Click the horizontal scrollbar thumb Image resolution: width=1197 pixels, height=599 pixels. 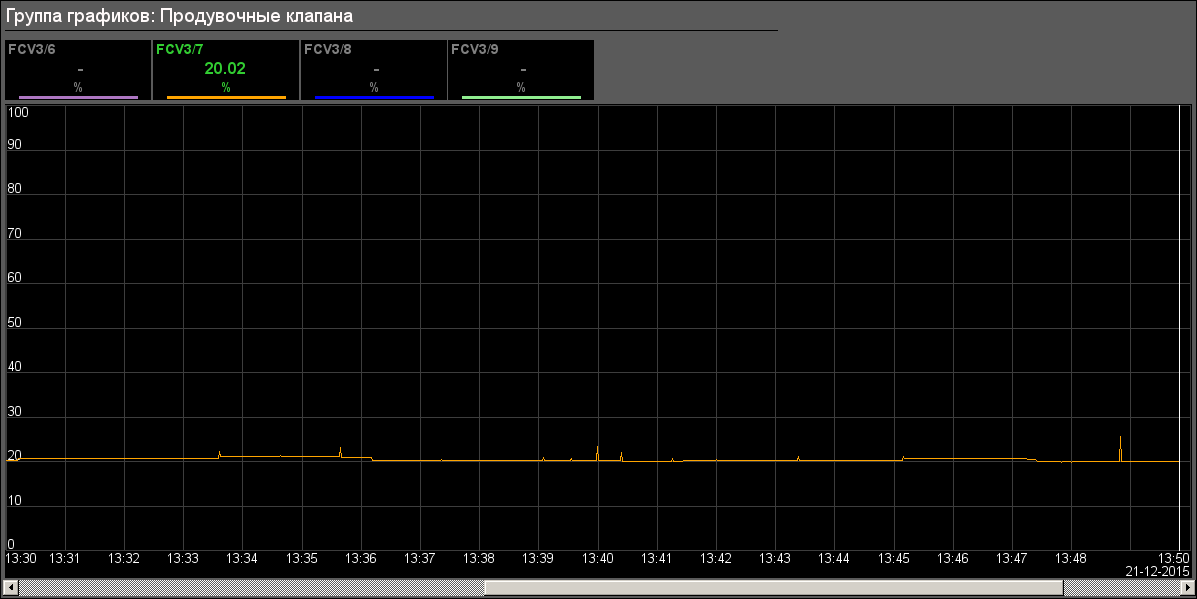pos(772,587)
